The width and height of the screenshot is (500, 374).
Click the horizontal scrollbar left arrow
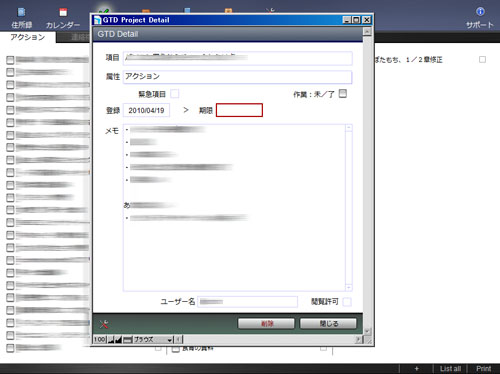[x=178, y=340]
